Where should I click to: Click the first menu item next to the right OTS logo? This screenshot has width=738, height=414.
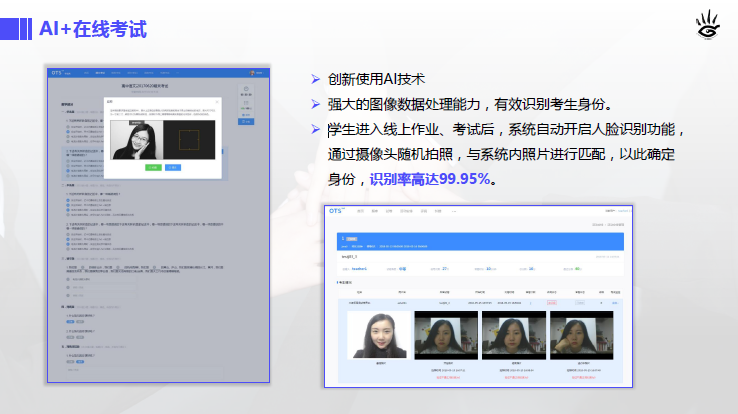pos(360,212)
